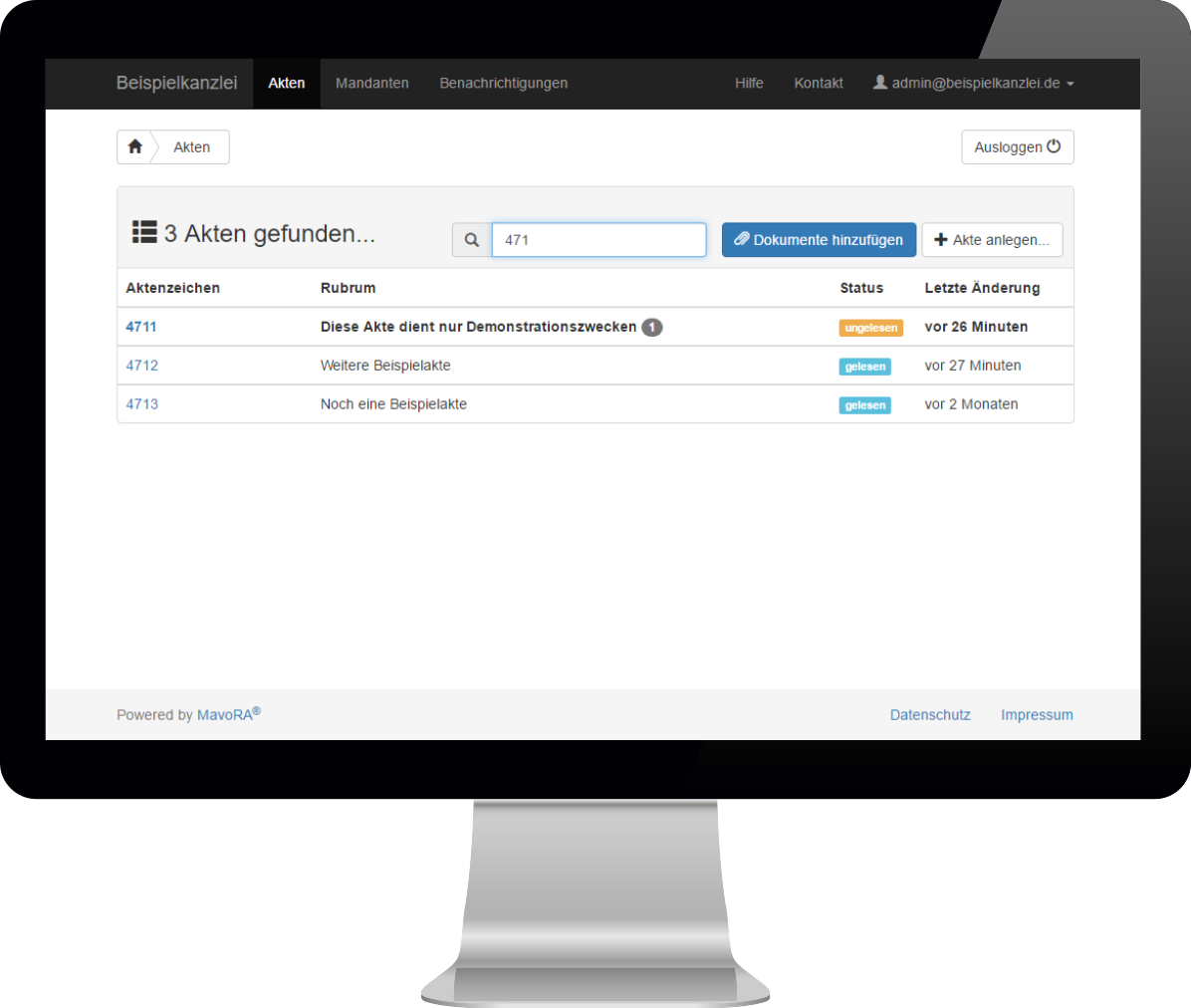This screenshot has height=1008, width=1191.
Task: Select the Akten tab in navbar
Action: tap(287, 84)
